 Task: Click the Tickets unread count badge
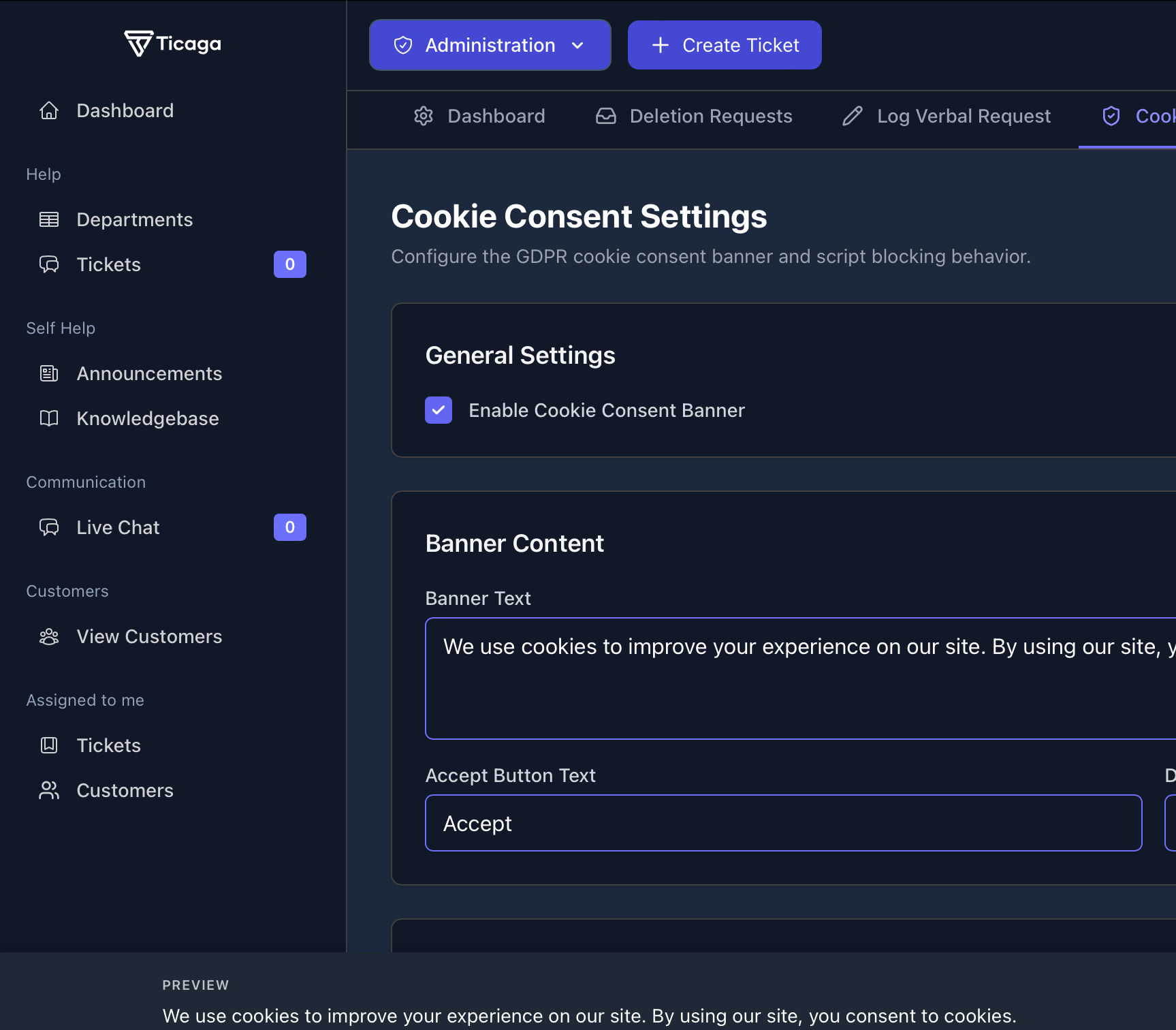pyautogui.click(x=289, y=264)
